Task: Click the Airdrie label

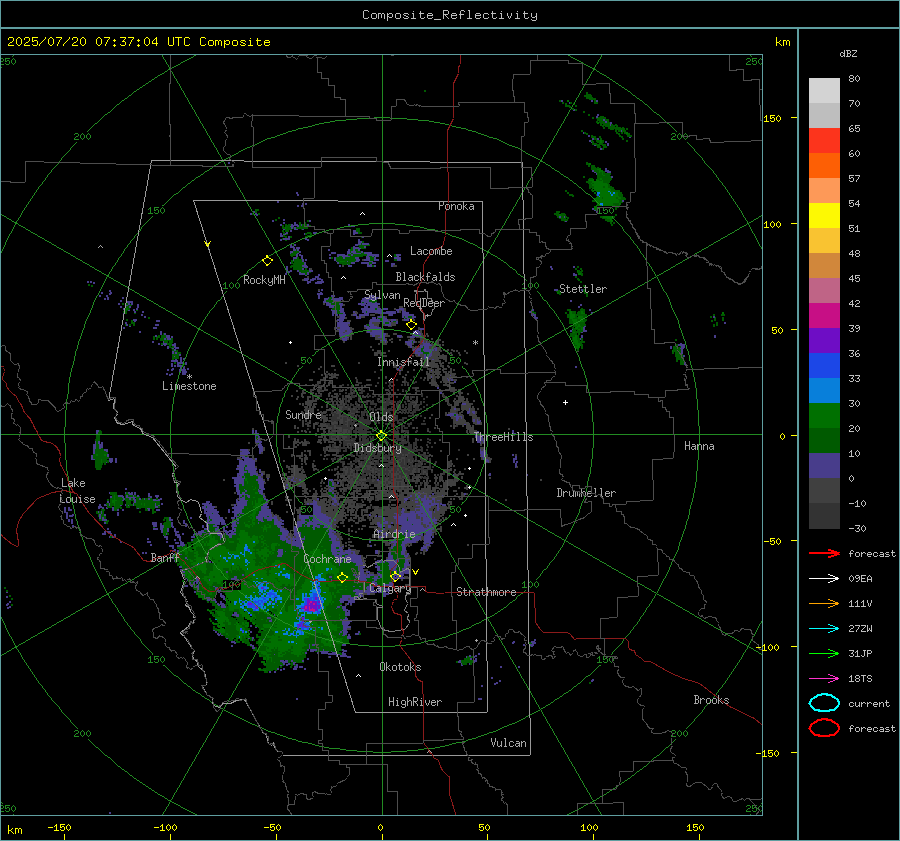Action: pos(394,534)
